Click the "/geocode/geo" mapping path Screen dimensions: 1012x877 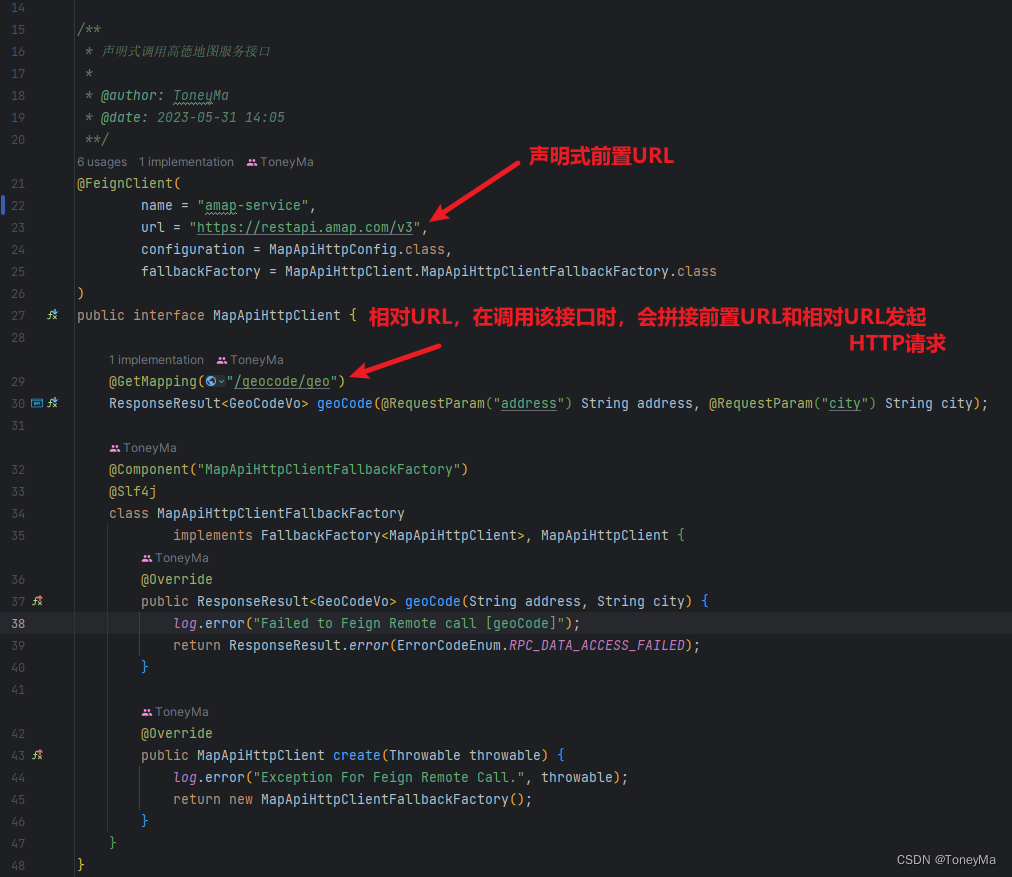282,381
